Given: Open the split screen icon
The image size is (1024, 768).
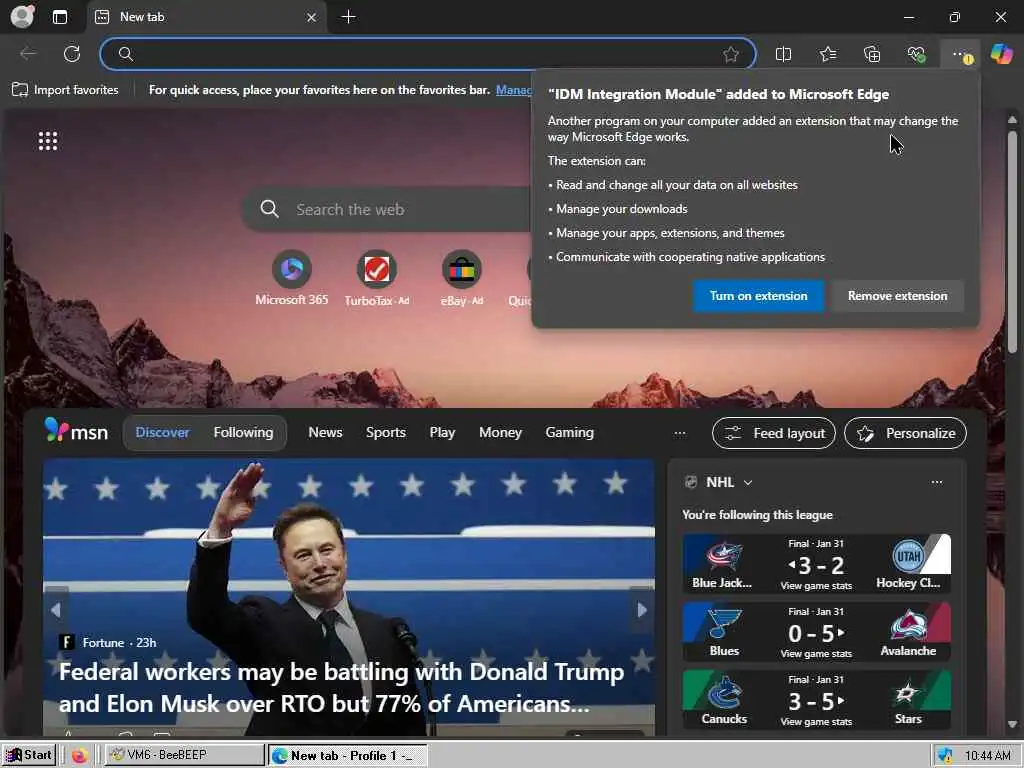Looking at the screenshot, I should 783,54.
